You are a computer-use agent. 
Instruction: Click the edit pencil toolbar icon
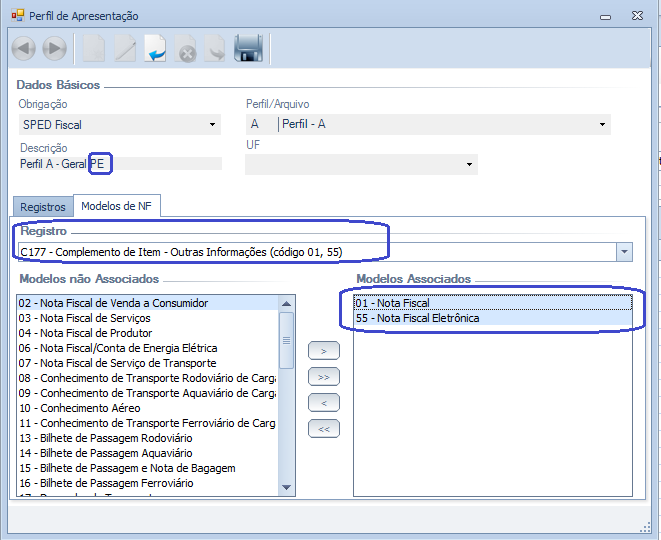(x=124, y=48)
